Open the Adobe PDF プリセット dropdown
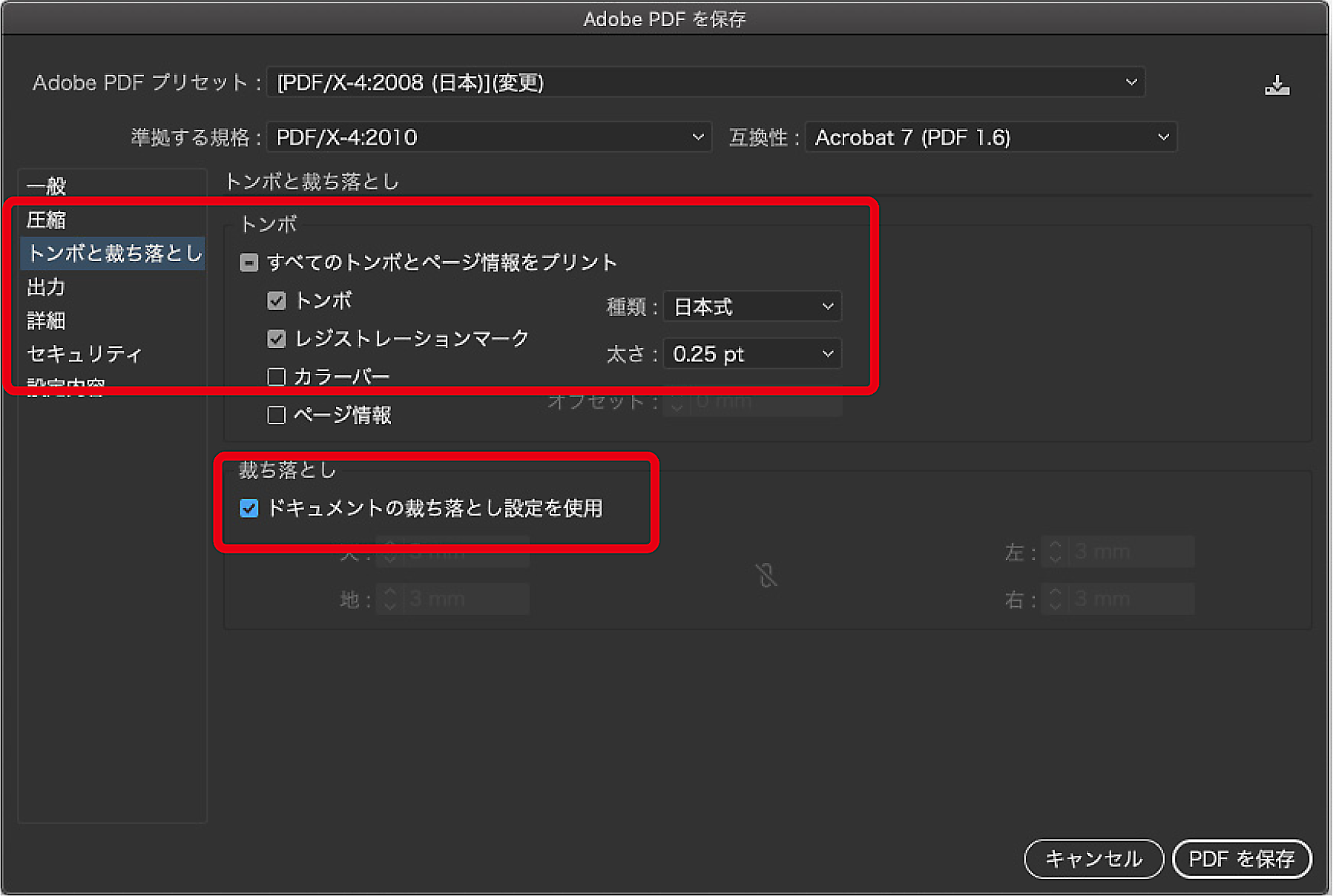 click(705, 82)
